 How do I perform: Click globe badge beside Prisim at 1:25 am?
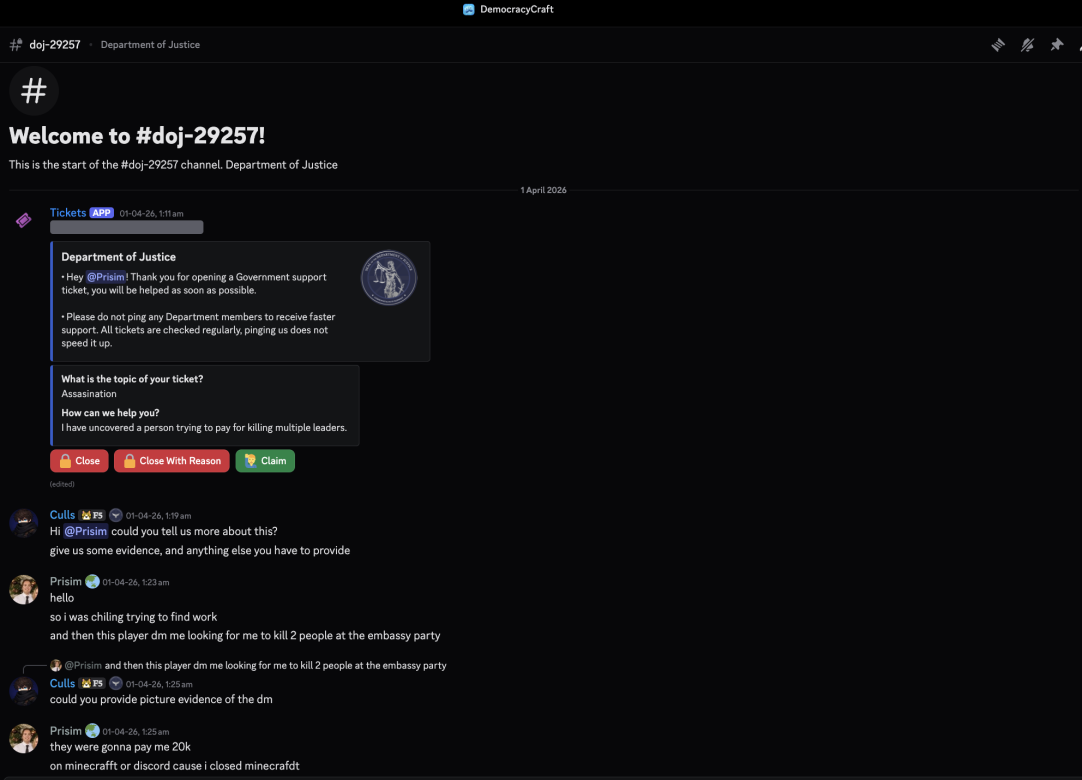pos(92,731)
